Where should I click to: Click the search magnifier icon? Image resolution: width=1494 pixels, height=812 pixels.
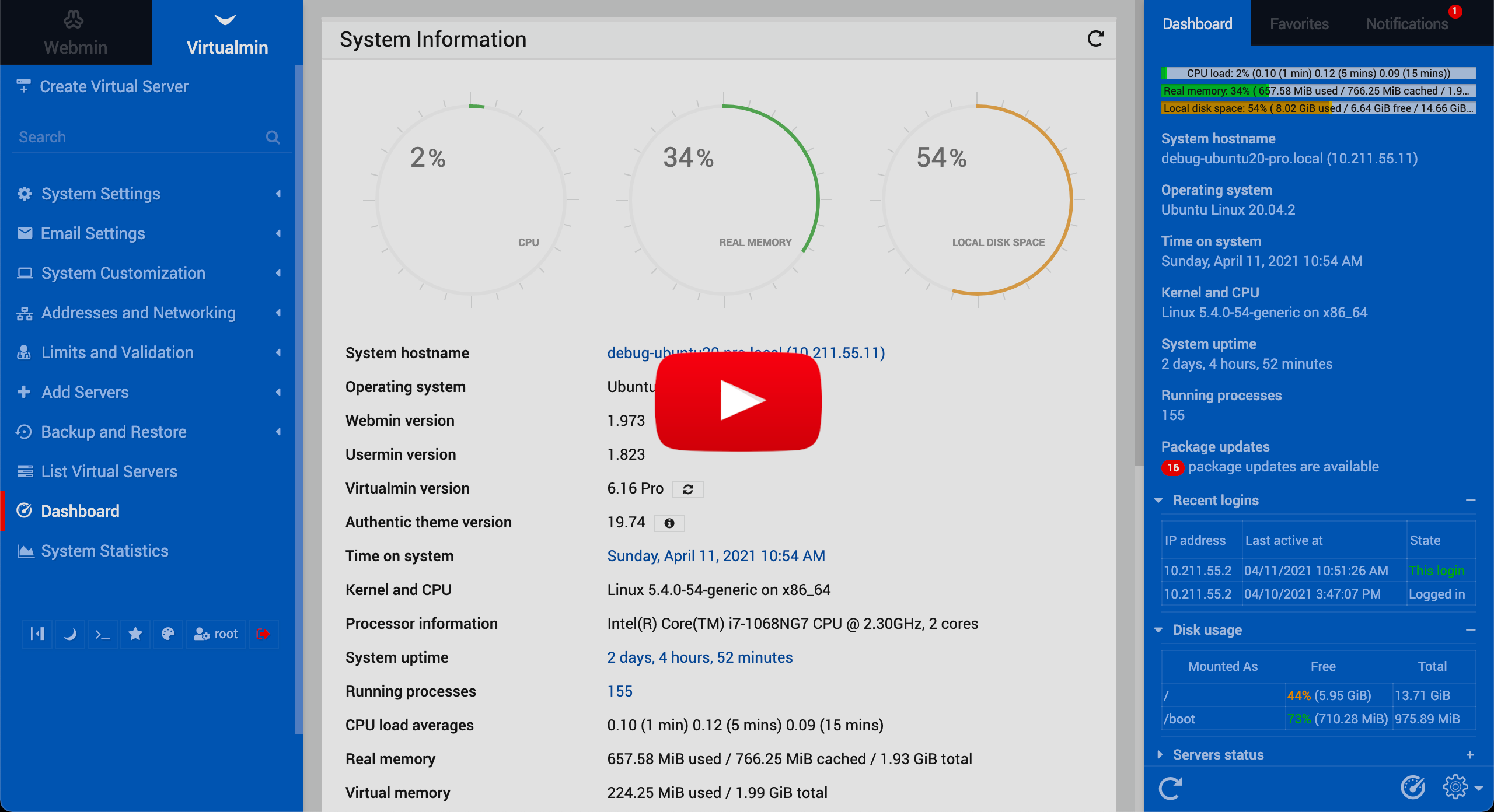(x=273, y=138)
